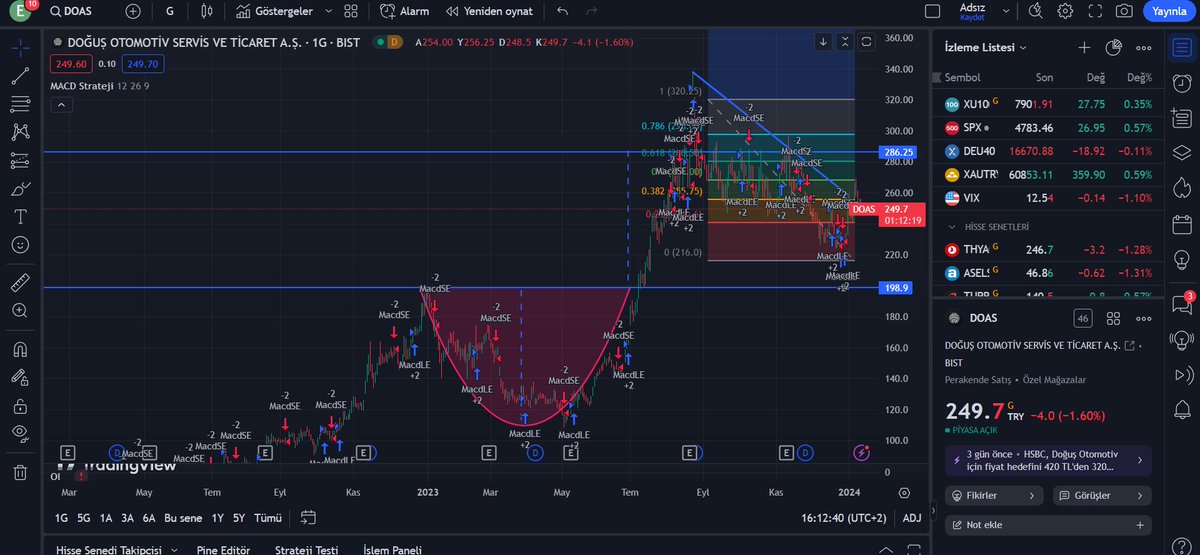Screen dimensions: 1200x555
Task: Toggle lock all drawing tools
Action: click(x=20, y=406)
